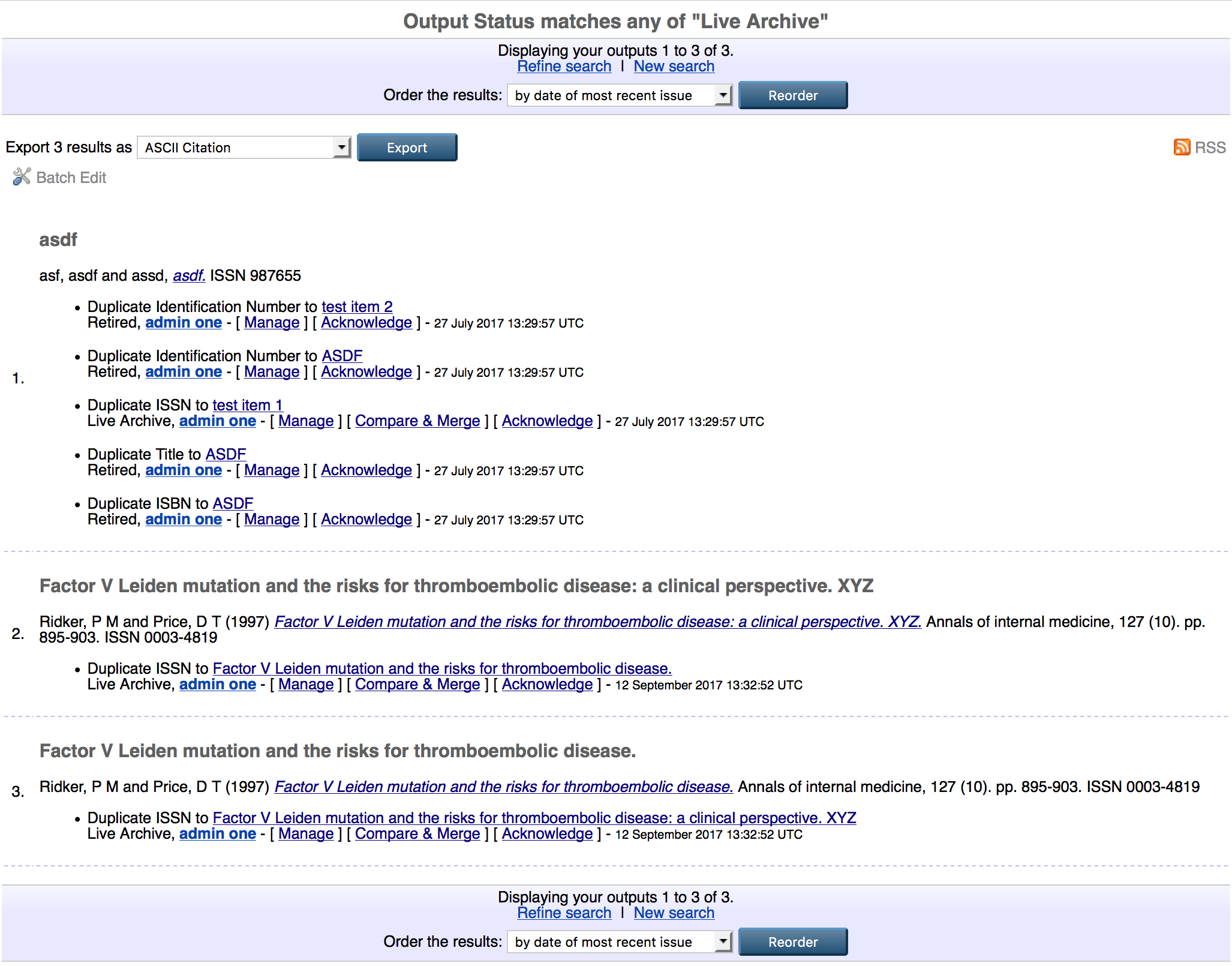
Task: Open the bottom Order the results dropdown
Action: tap(620, 942)
